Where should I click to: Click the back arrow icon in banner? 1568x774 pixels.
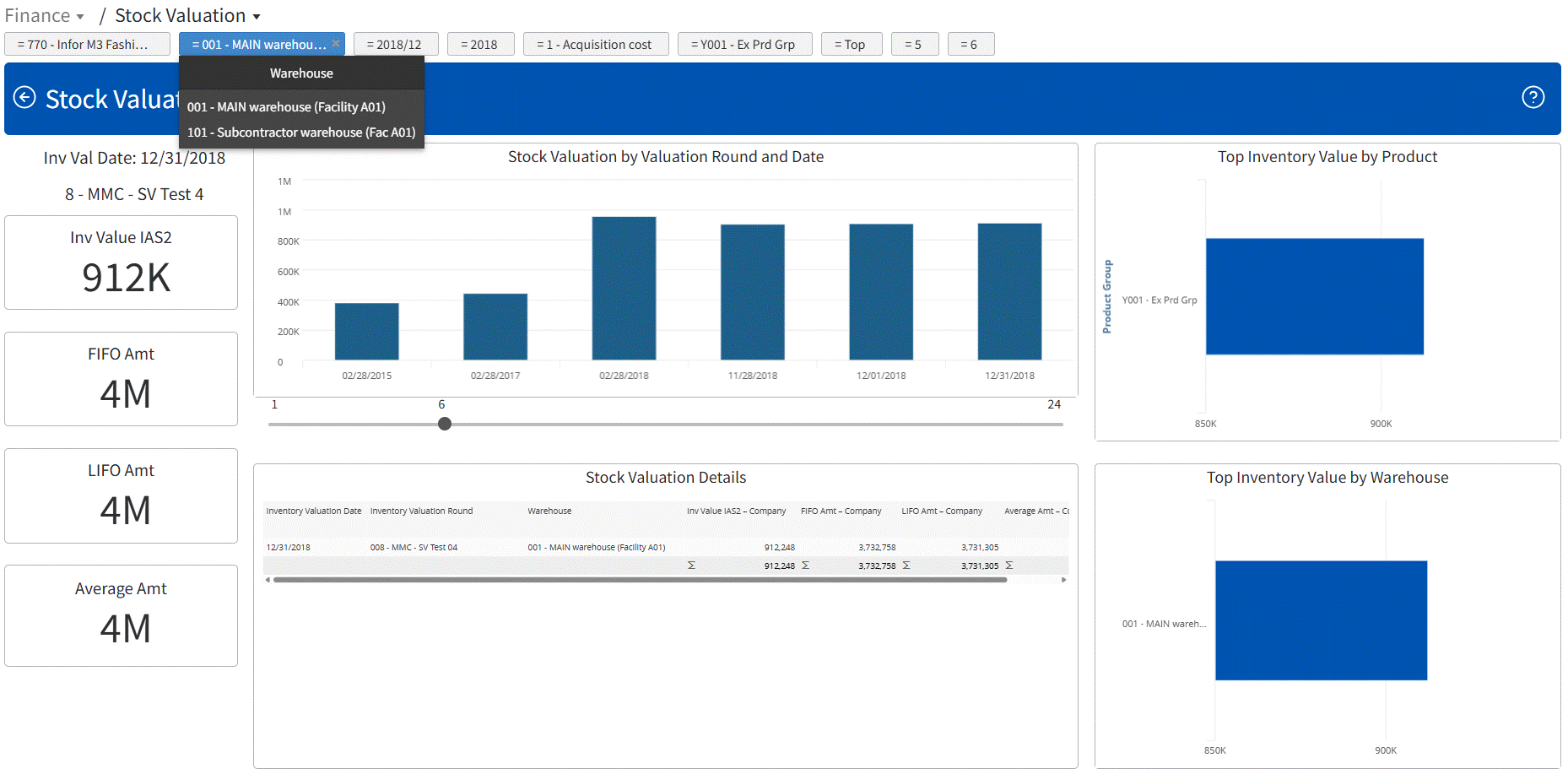click(24, 98)
